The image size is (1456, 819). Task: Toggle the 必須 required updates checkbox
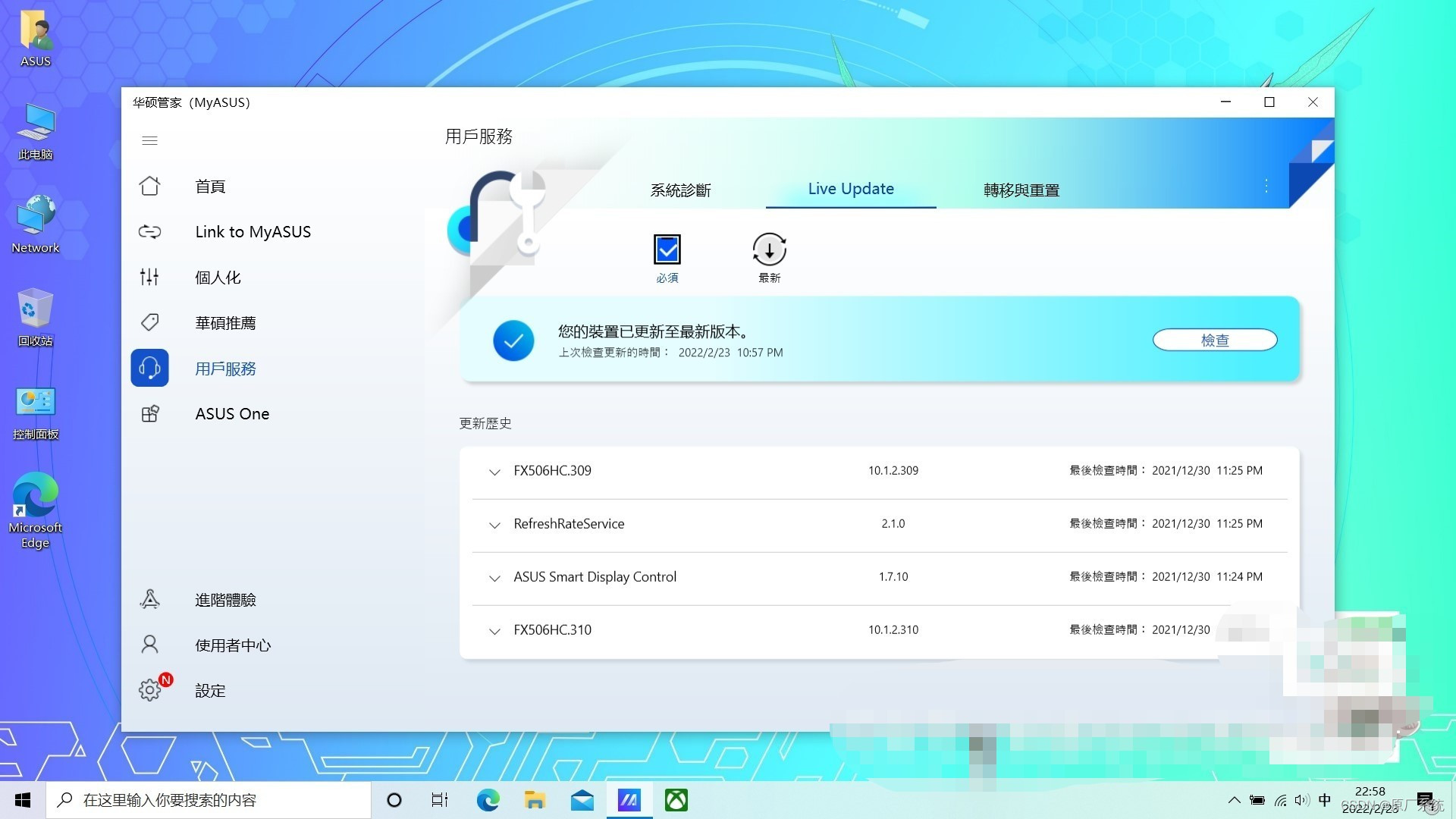point(667,249)
